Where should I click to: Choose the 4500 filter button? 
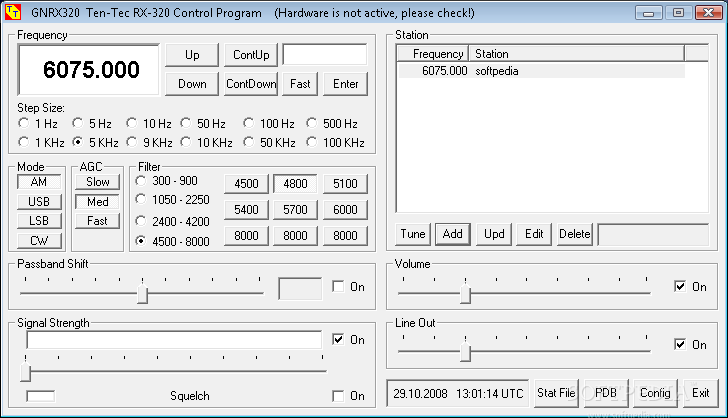246,184
